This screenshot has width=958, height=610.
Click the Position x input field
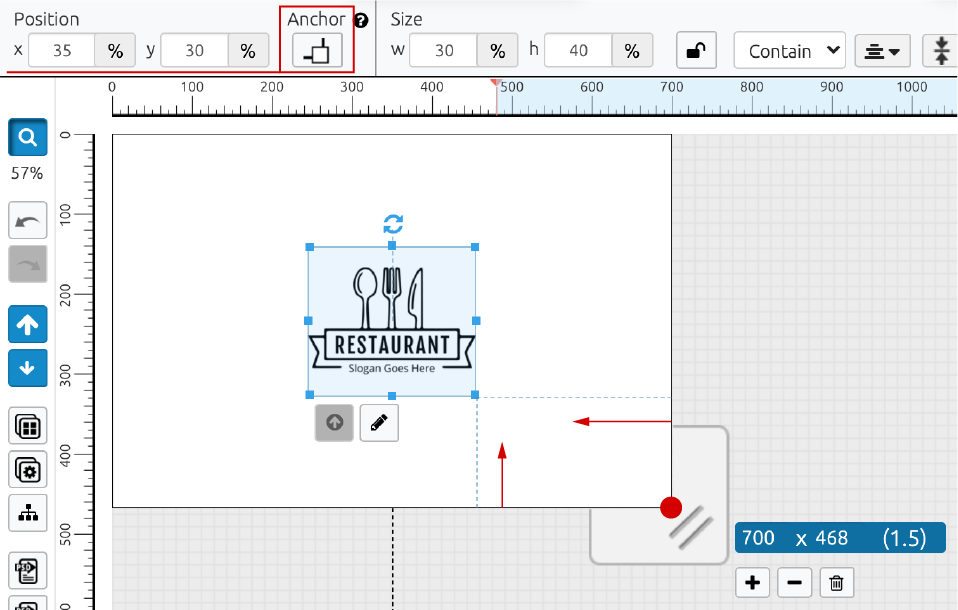tap(62, 50)
